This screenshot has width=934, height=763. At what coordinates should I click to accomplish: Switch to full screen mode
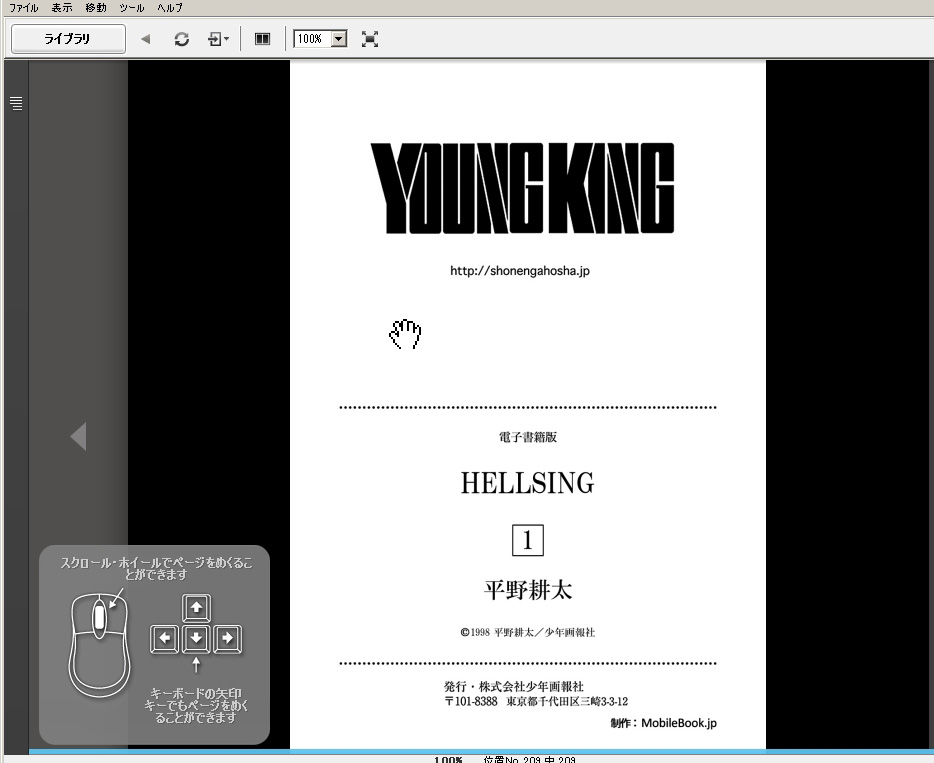pyautogui.click(x=370, y=39)
